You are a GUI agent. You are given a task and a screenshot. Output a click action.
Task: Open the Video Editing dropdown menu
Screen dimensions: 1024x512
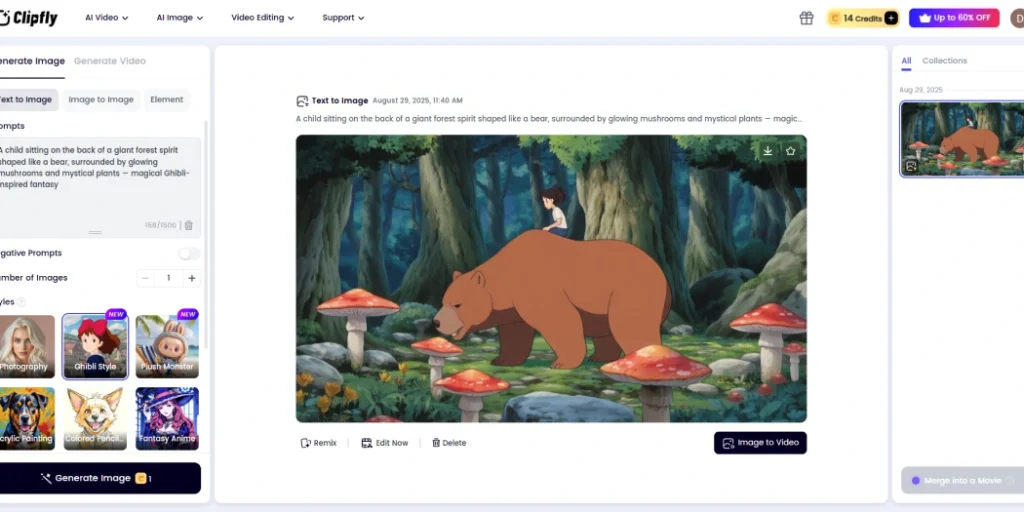click(263, 18)
